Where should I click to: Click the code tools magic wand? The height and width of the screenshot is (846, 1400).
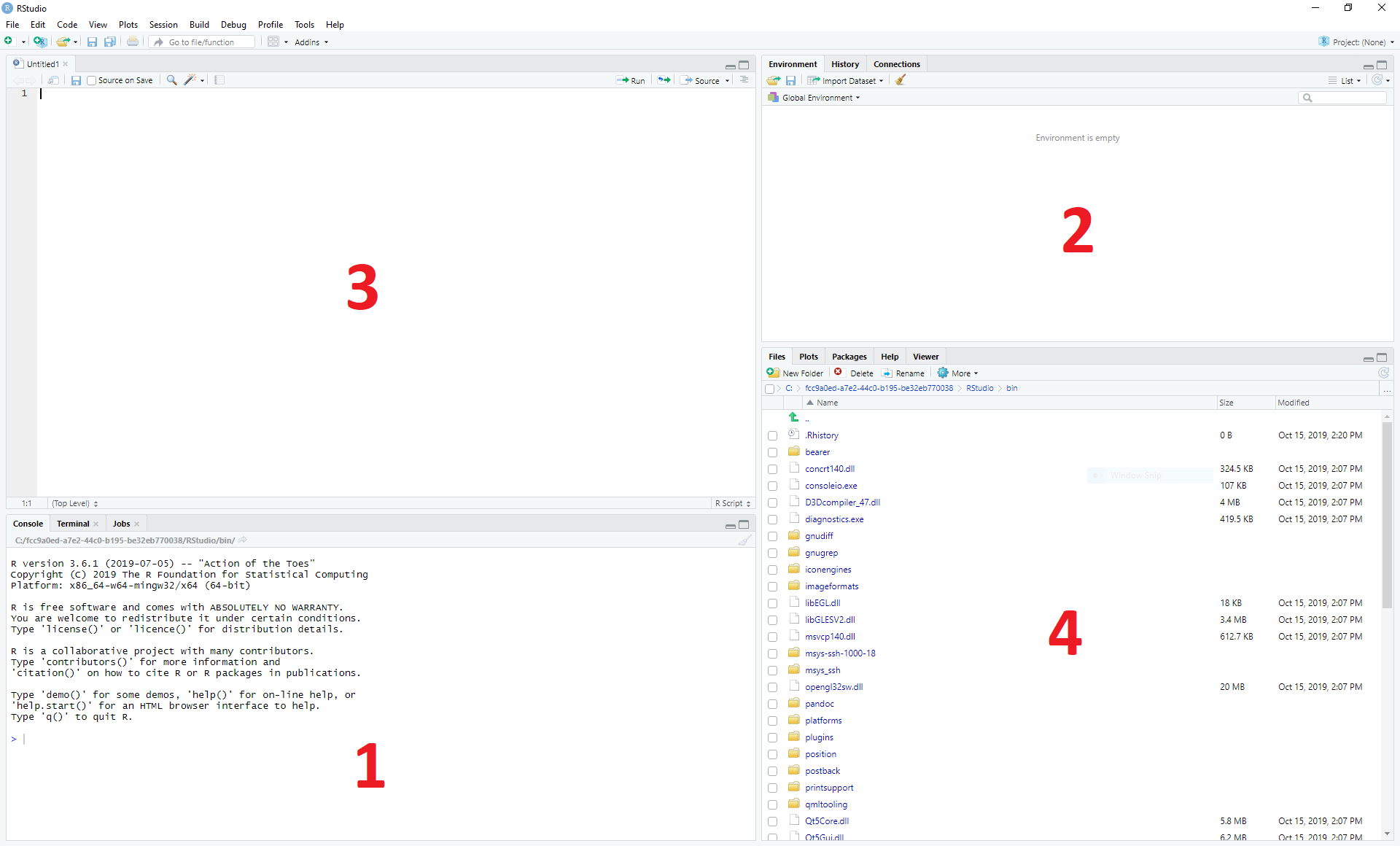(x=190, y=80)
